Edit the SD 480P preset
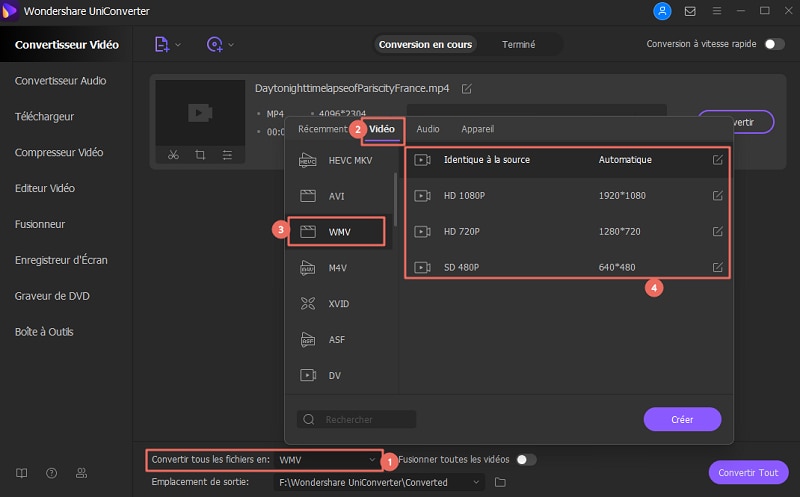800x497 pixels. click(717, 267)
